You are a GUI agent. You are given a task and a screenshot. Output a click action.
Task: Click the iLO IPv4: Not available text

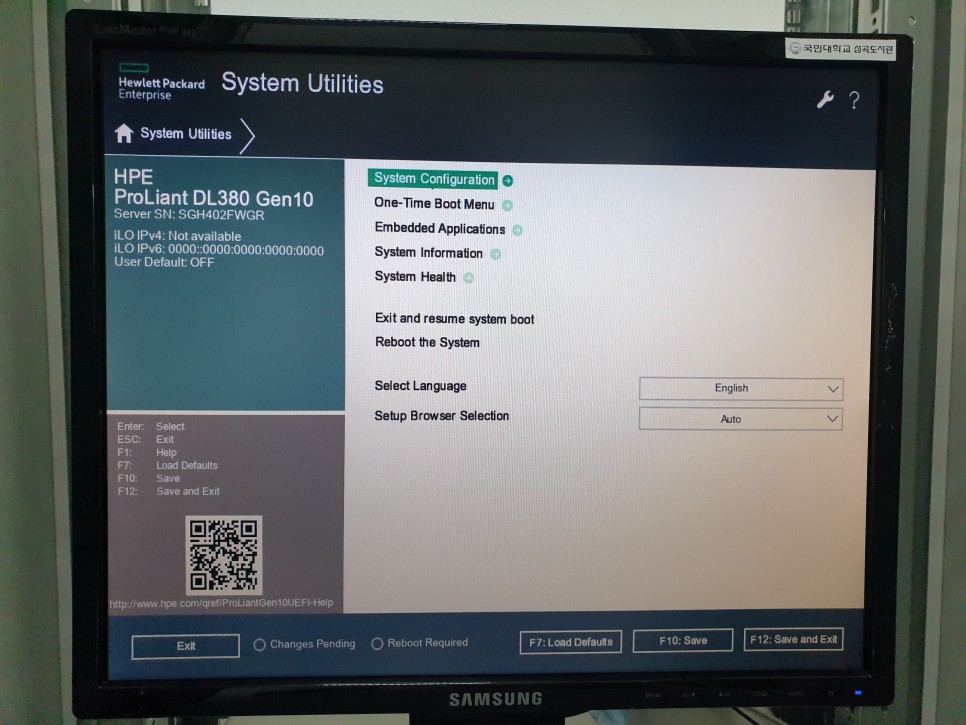[x=177, y=236]
